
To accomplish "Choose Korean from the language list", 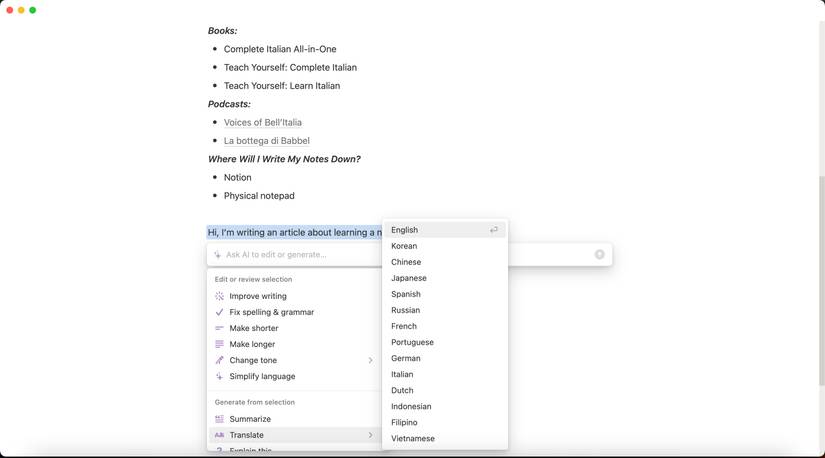I will tap(445, 246).
